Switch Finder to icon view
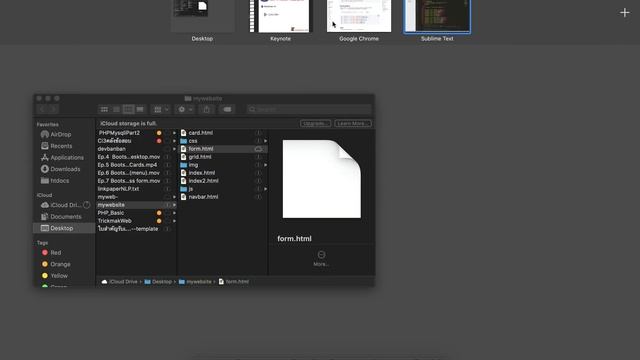The height and width of the screenshot is (360, 640). (x=104, y=109)
